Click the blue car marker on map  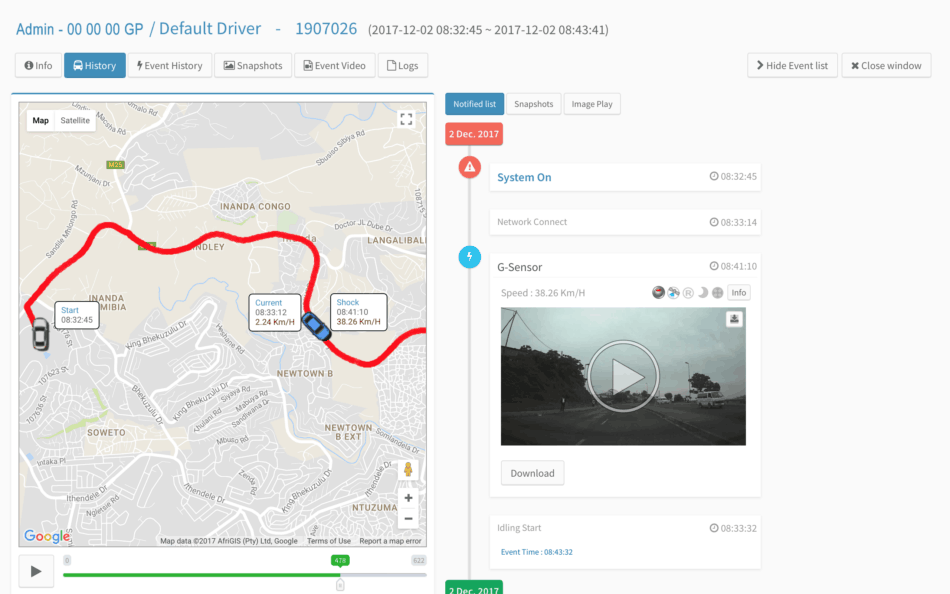coord(317,327)
